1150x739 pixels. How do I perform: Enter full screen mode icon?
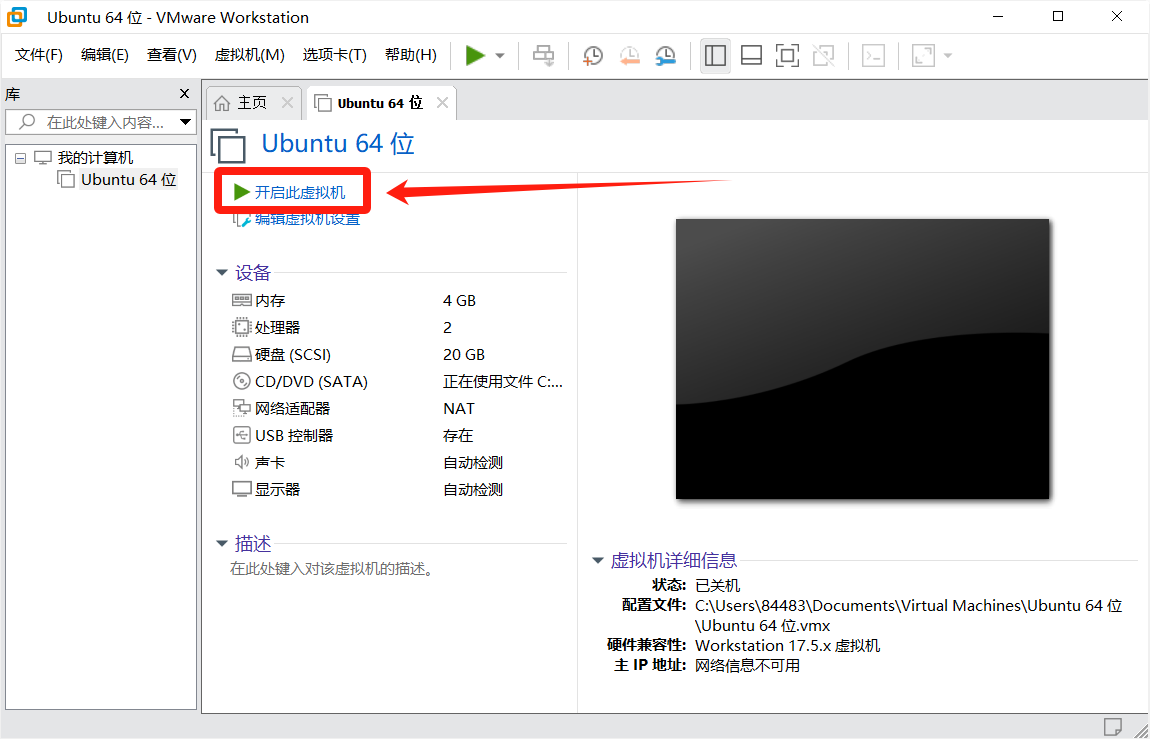click(787, 56)
